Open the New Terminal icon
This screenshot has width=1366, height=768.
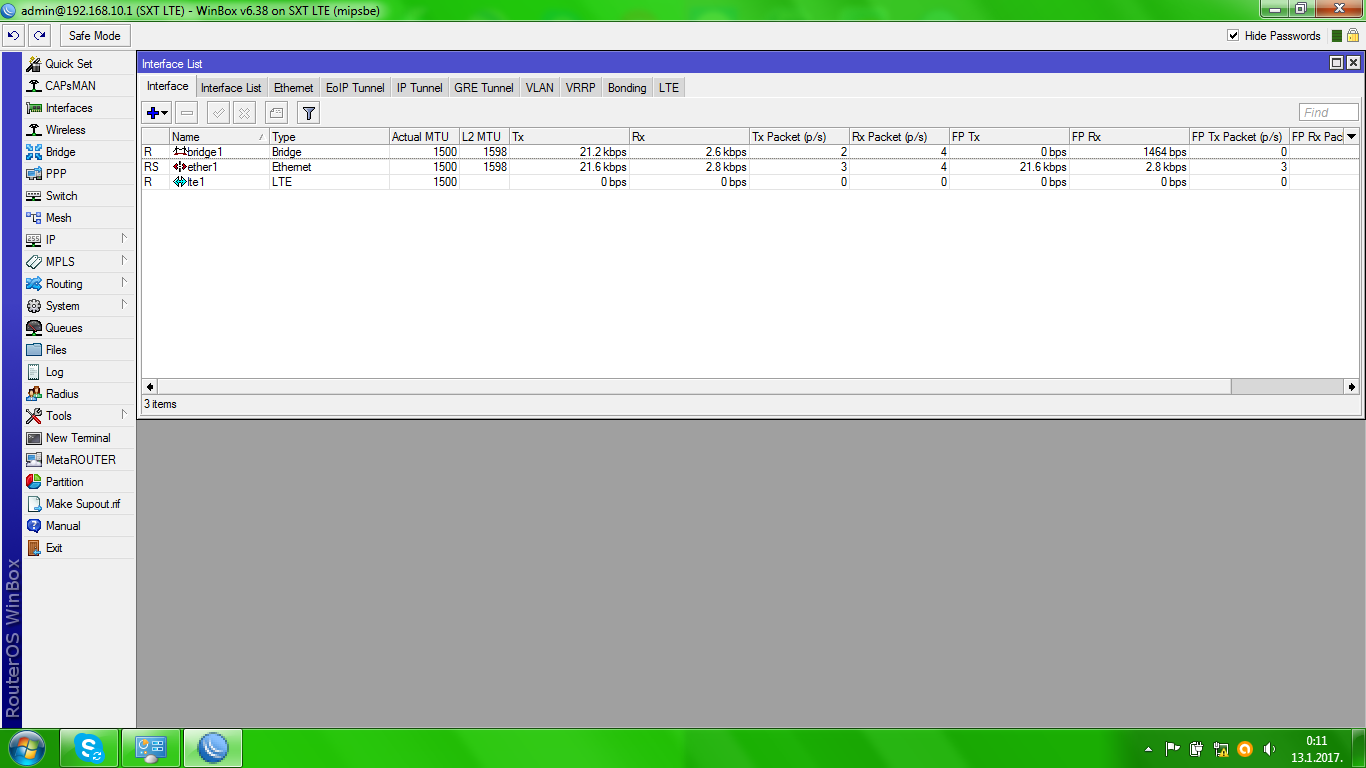pyautogui.click(x=34, y=438)
